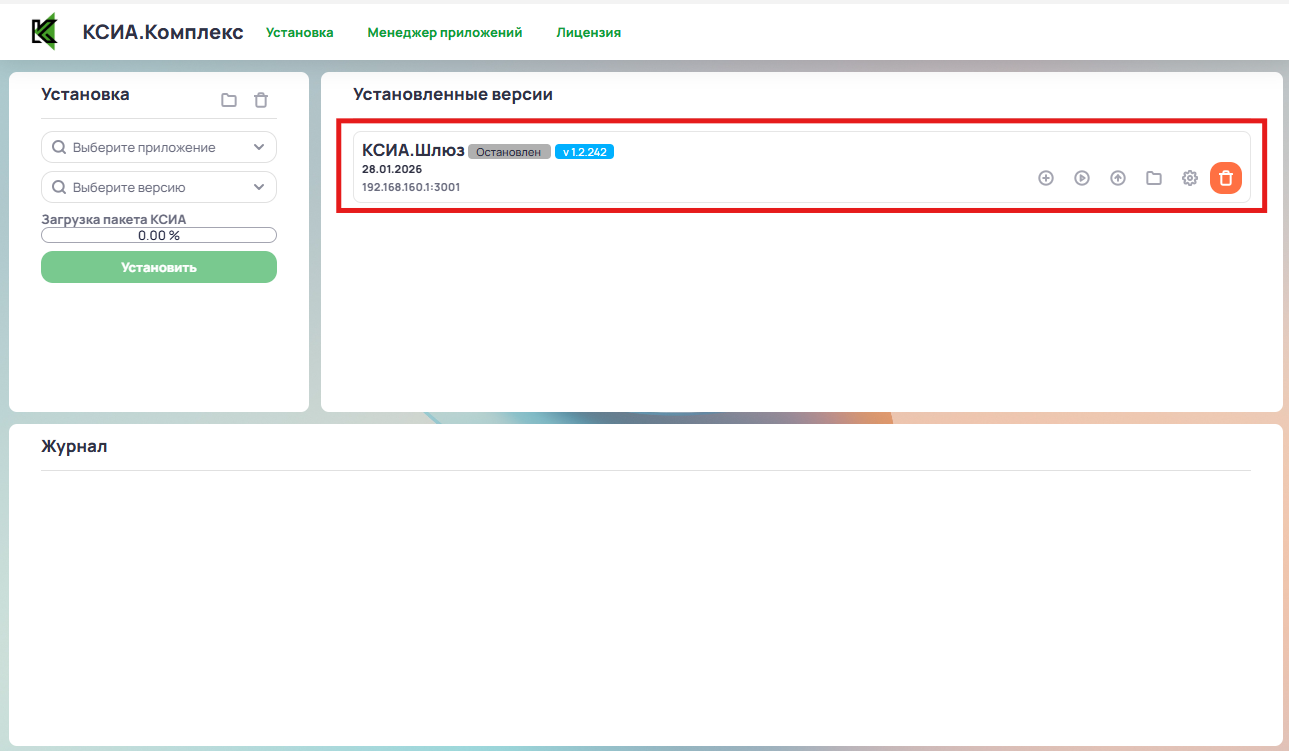Open the Лицензия tab
Viewport: 1289px width, 751px height.
click(588, 32)
